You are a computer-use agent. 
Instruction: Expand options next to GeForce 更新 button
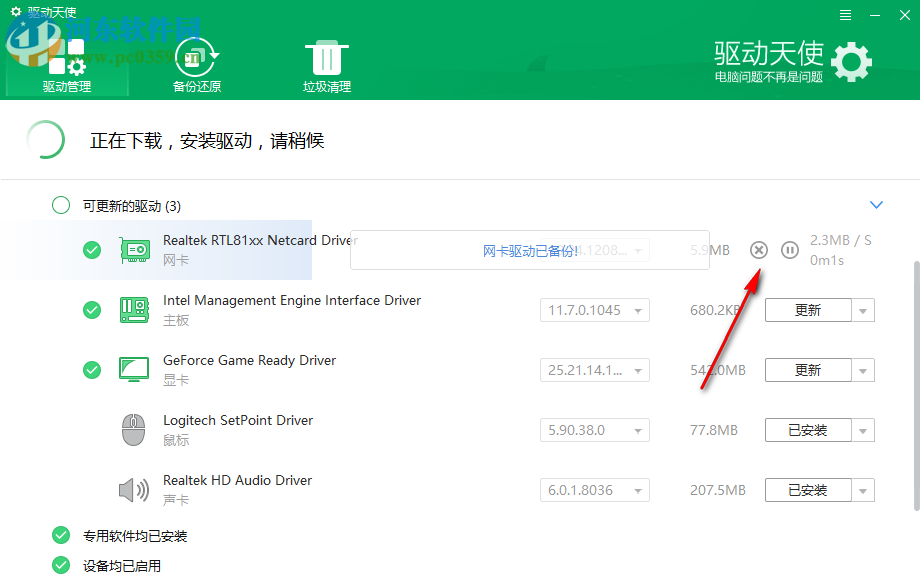(864, 370)
